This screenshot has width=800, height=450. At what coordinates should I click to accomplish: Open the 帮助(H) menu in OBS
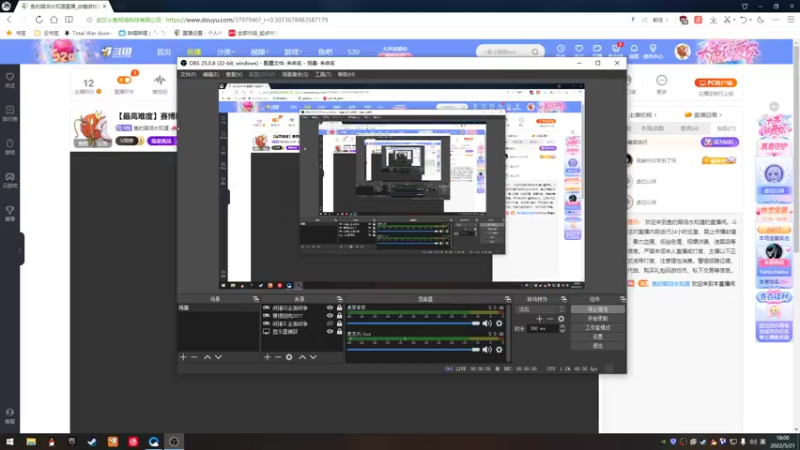point(346,74)
